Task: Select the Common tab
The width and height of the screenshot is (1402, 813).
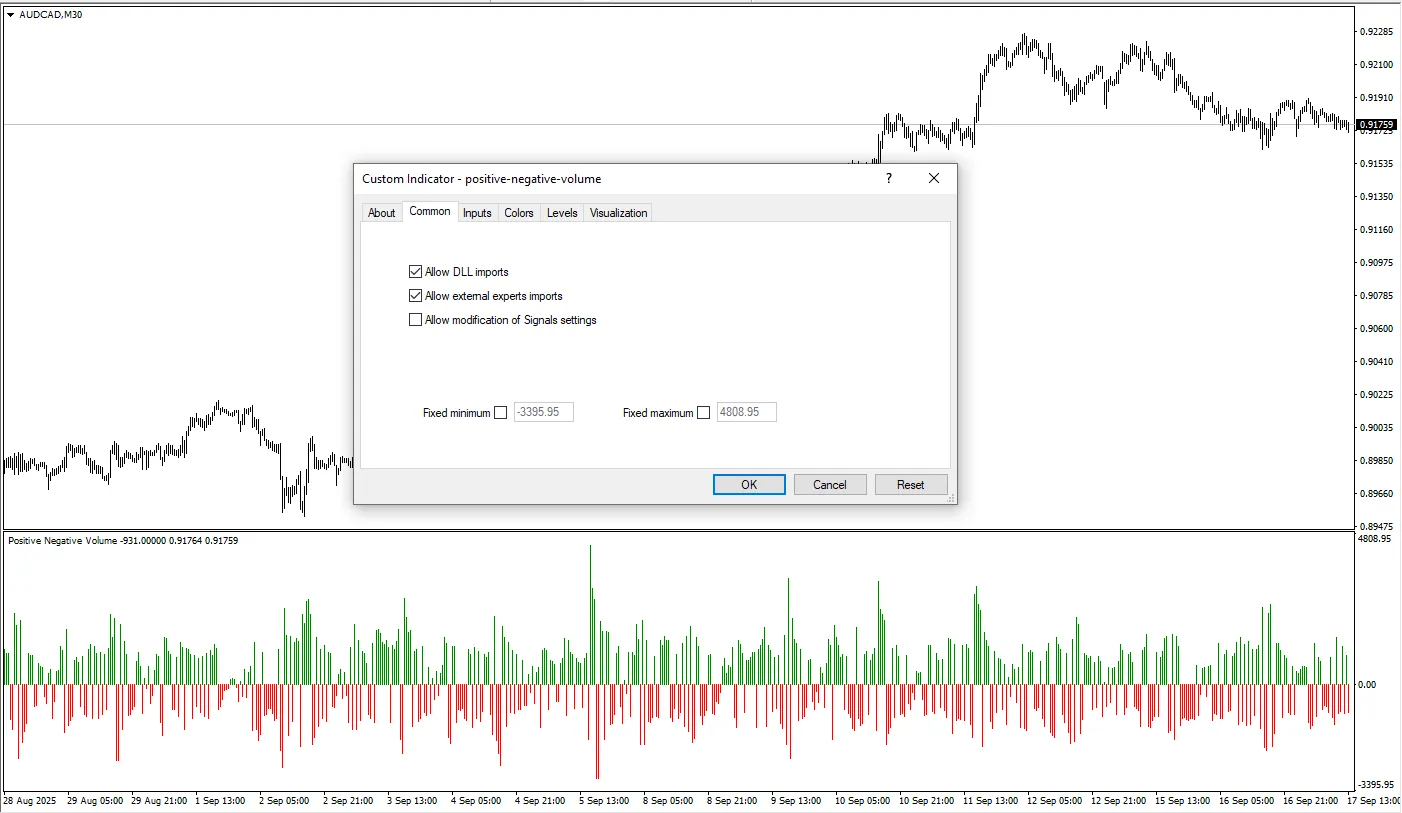Action: click(x=430, y=212)
